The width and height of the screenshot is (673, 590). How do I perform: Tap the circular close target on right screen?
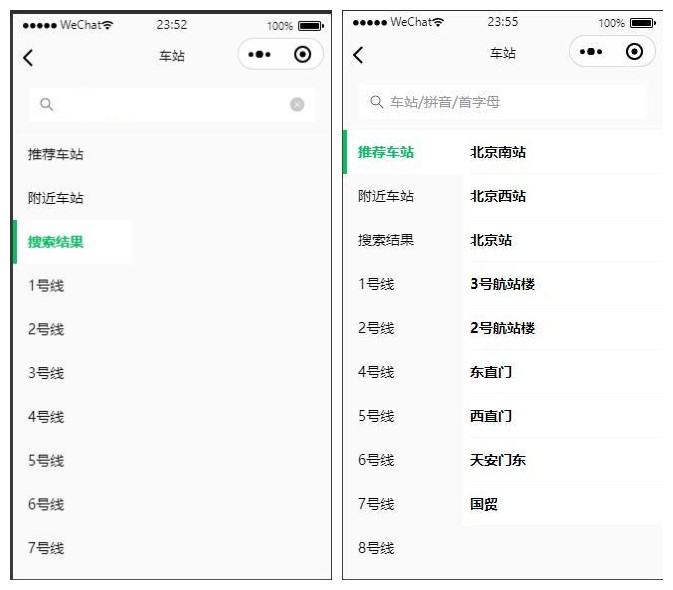click(634, 52)
